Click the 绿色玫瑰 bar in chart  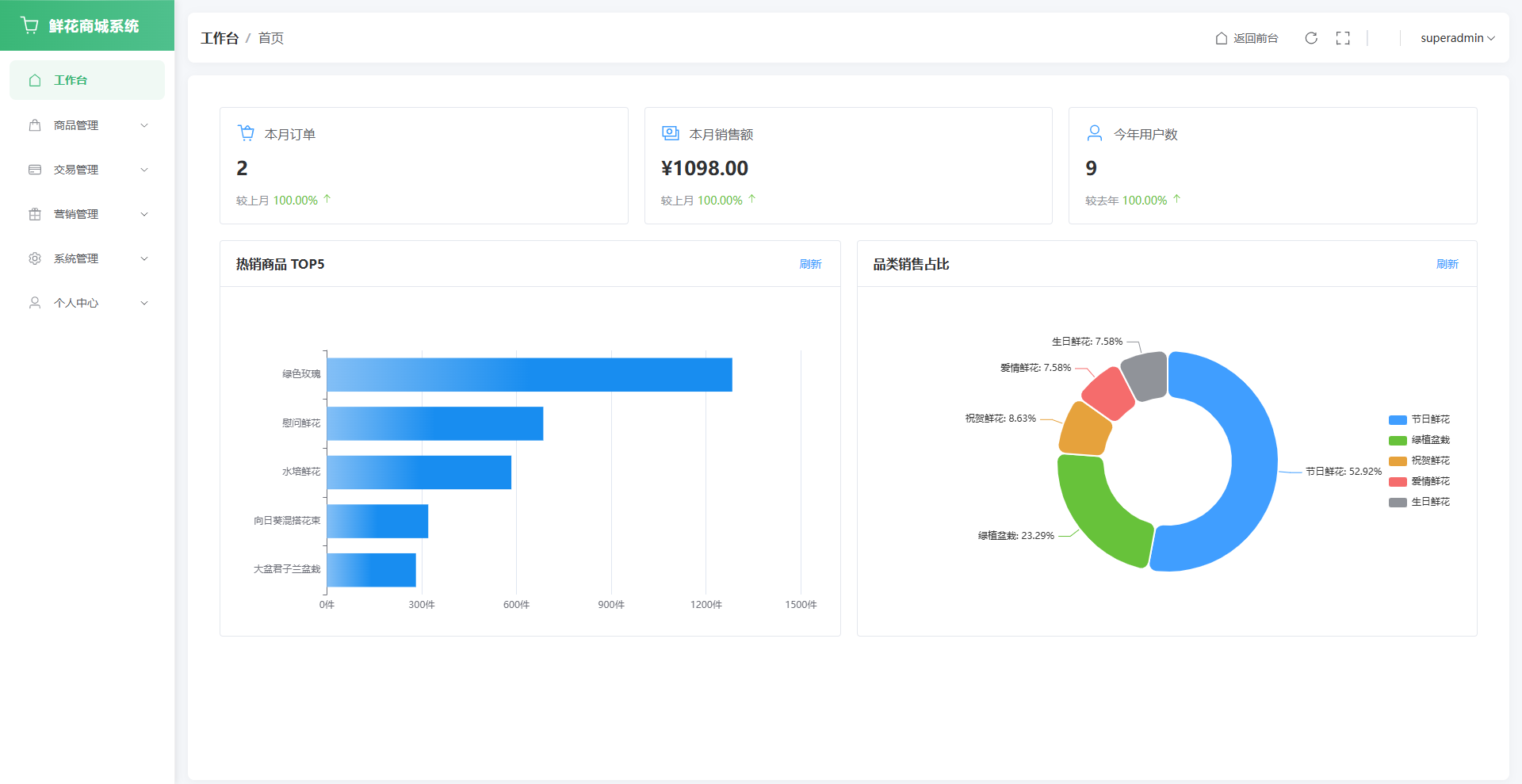[530, 375]
